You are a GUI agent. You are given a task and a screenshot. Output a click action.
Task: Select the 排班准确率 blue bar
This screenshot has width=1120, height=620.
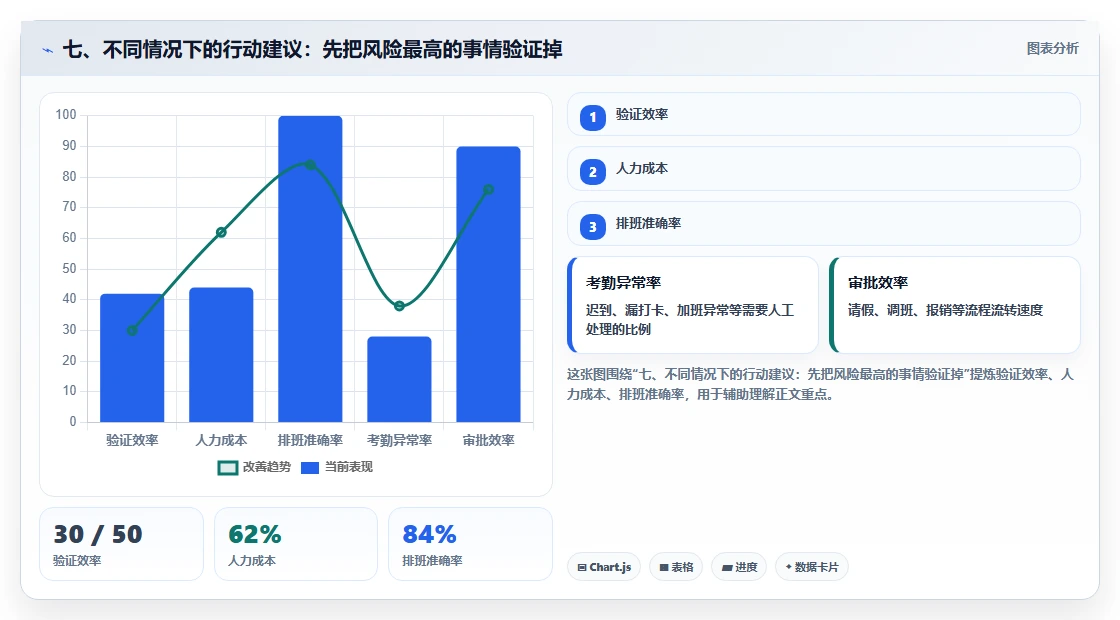[310, 269]
